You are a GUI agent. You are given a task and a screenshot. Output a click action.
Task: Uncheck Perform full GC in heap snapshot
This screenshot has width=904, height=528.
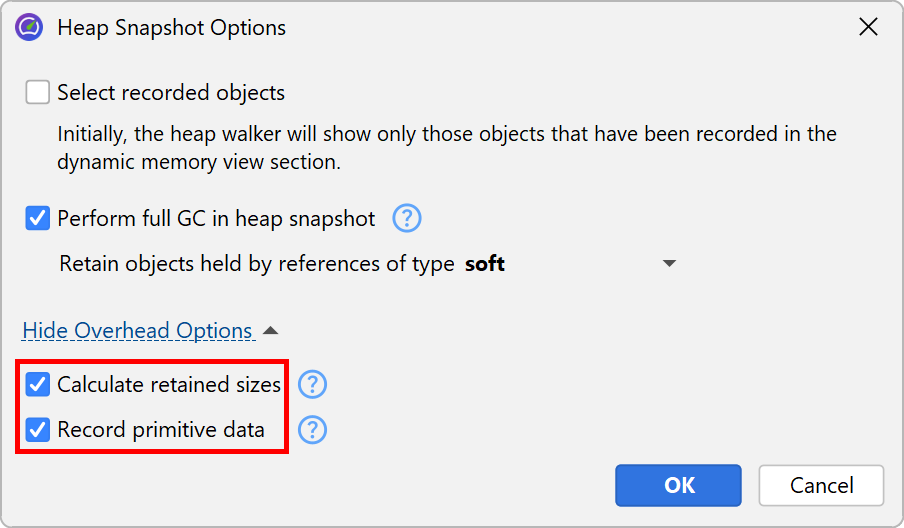[38, 218]
